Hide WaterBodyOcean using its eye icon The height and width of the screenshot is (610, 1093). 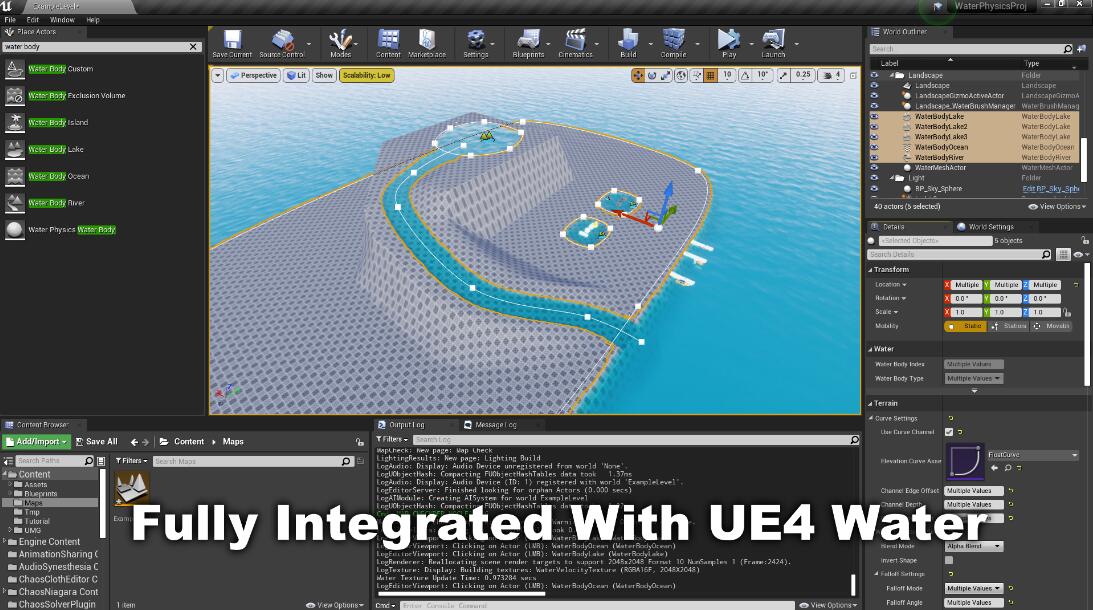click(x=874, y=147)
